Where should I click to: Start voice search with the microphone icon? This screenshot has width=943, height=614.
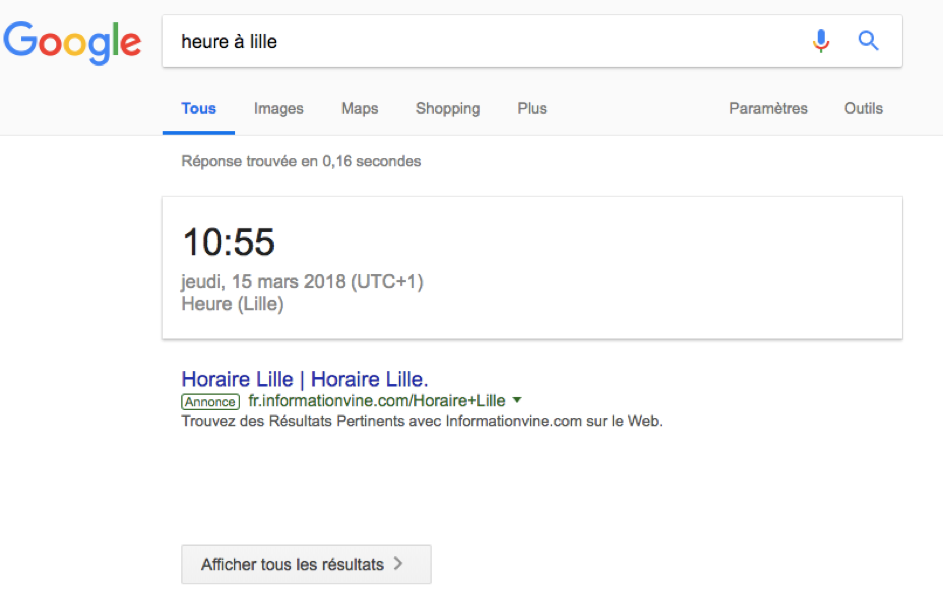[x=820, y=41]
